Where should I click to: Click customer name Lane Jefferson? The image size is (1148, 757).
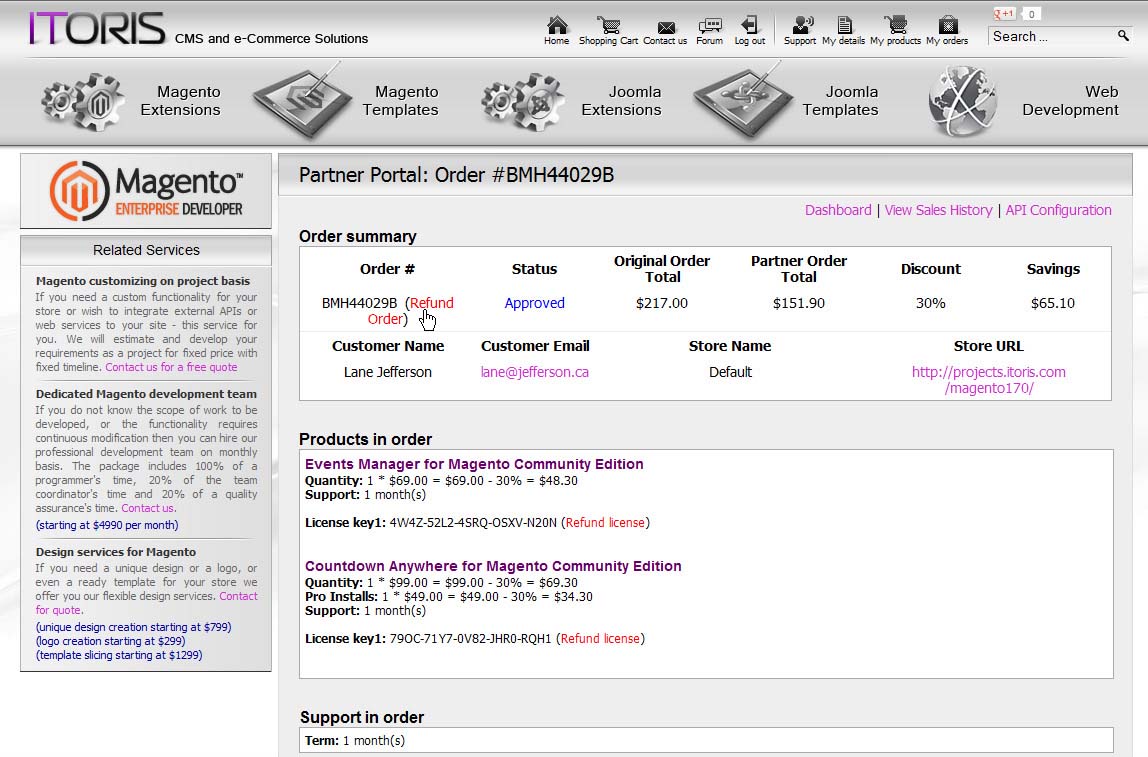(387, 372)
